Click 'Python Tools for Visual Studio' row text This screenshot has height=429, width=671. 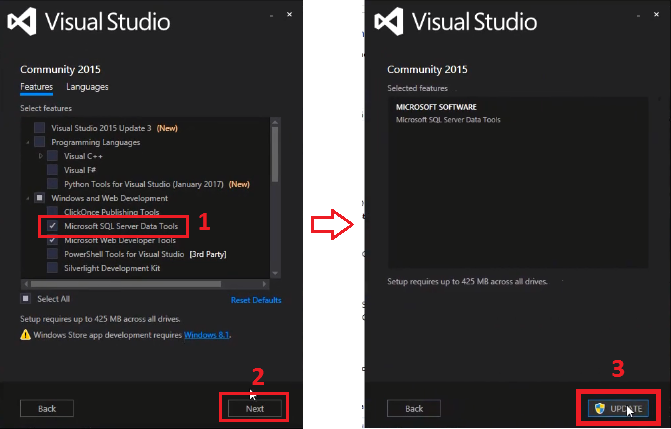tap(144, 184)
